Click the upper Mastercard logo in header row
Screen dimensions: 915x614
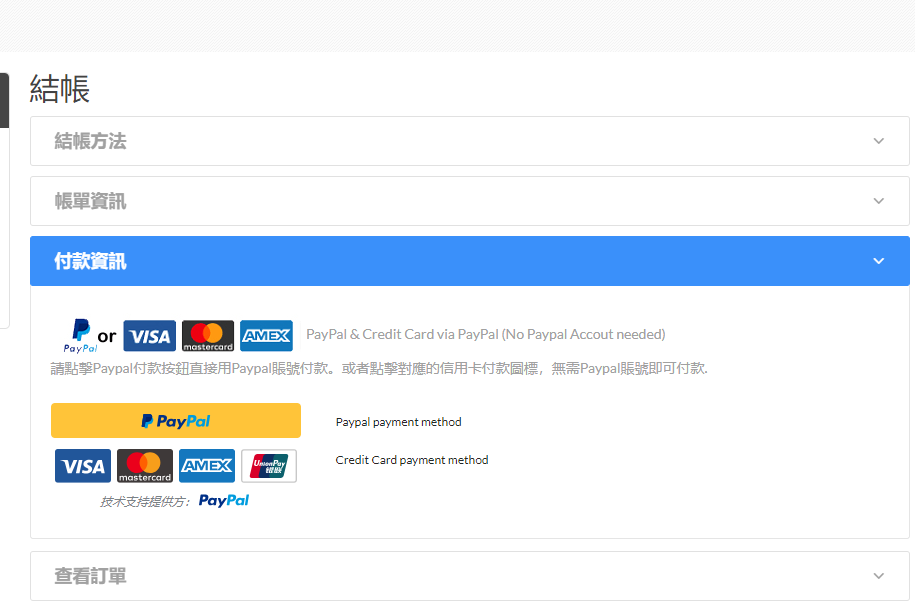pos(208,336)
